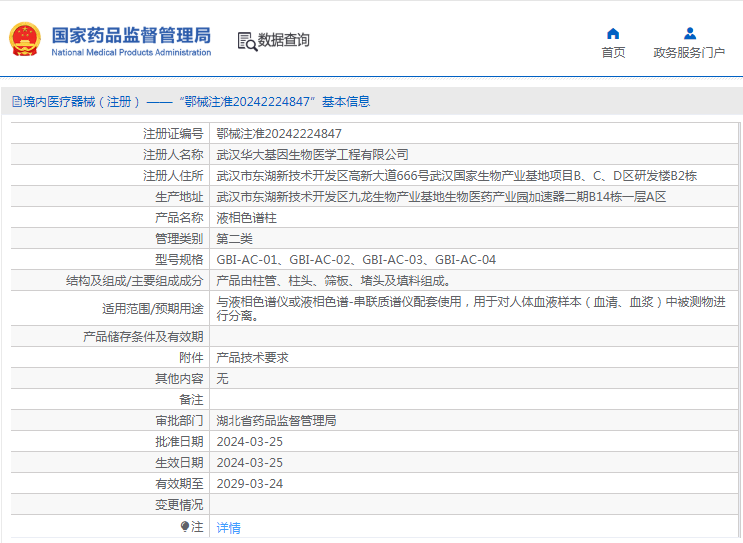Click the 备注 label
Viewport: 743px width, 543px height.
(x=191, y=400)
